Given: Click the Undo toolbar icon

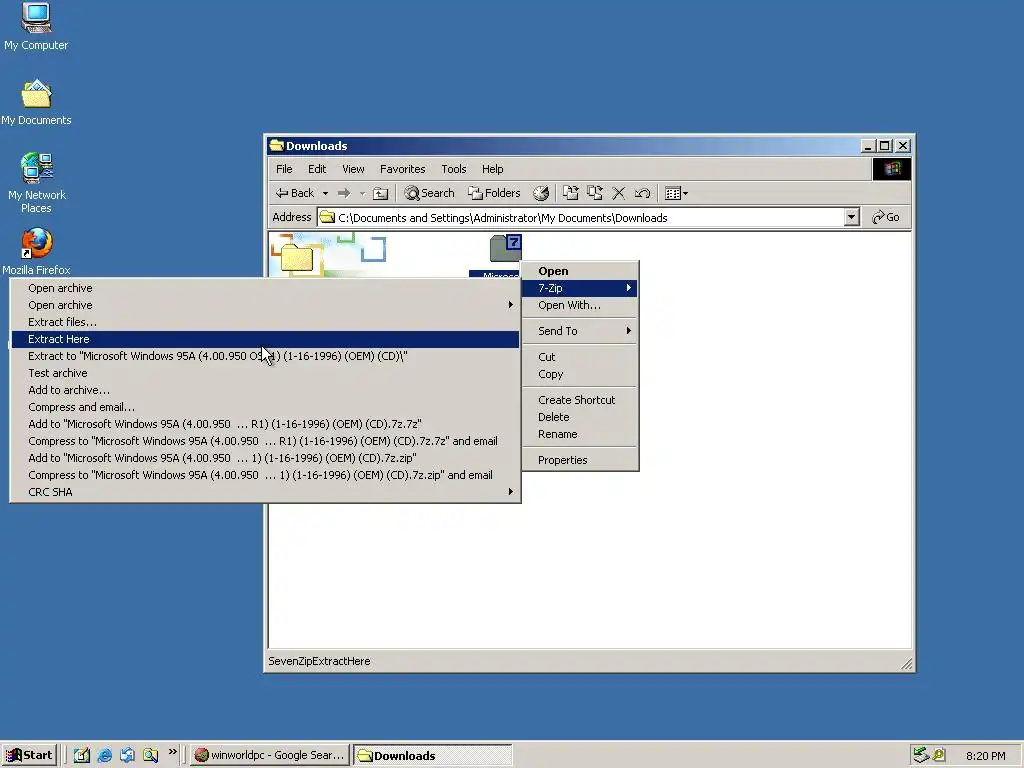Looking at the screenshot, I should pyautogui.click(x=643, y=193).
